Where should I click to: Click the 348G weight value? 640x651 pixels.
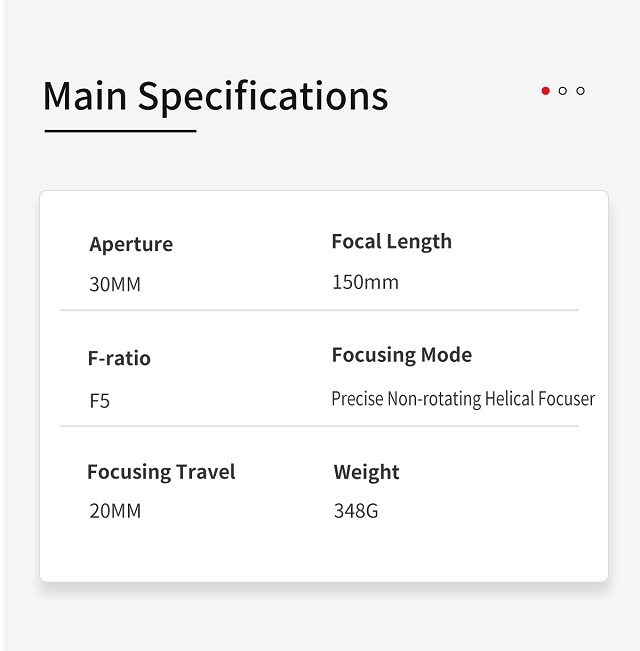pyautogui.click(x=356, y=512)
